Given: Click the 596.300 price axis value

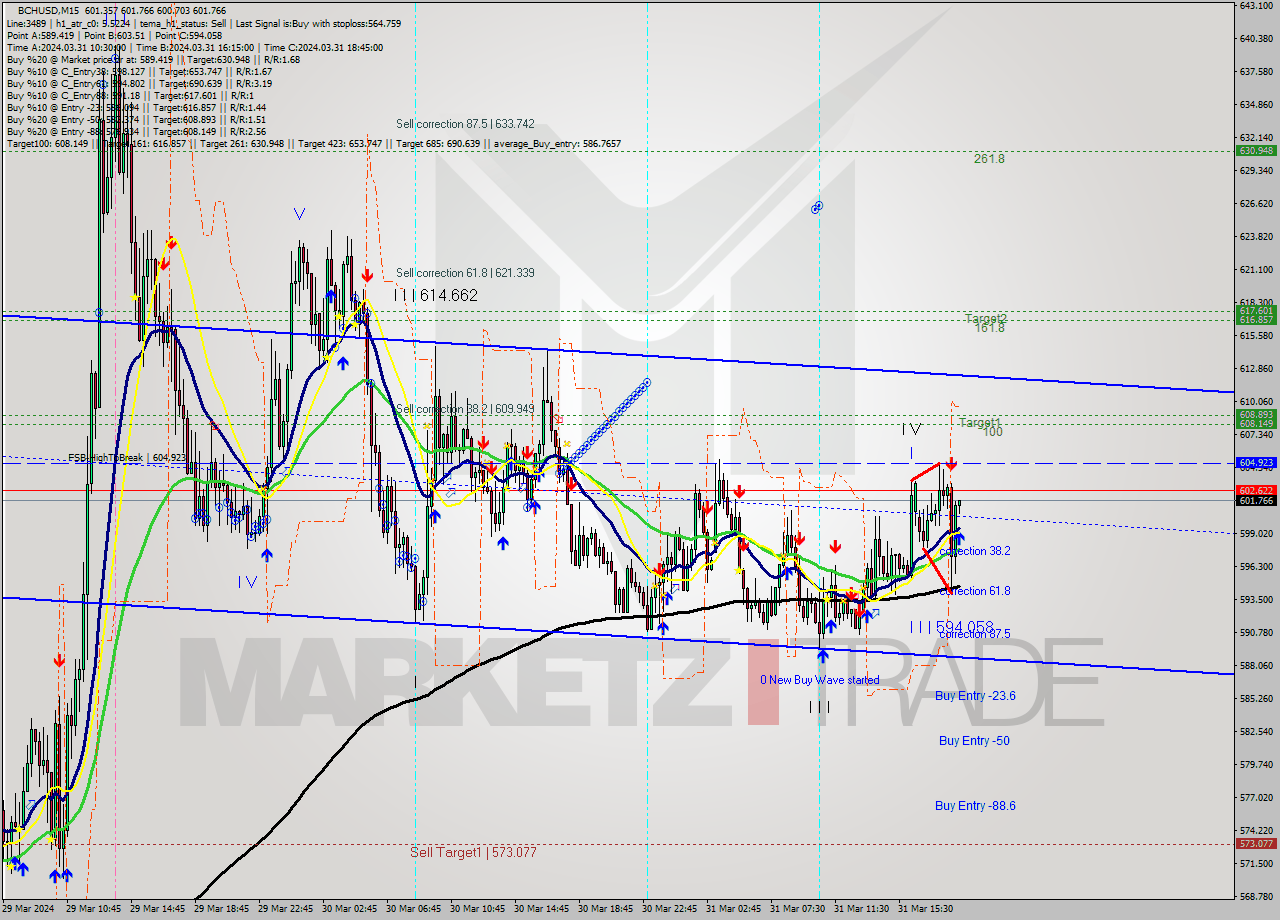Looking at the screenshot, I should 1256,566.
